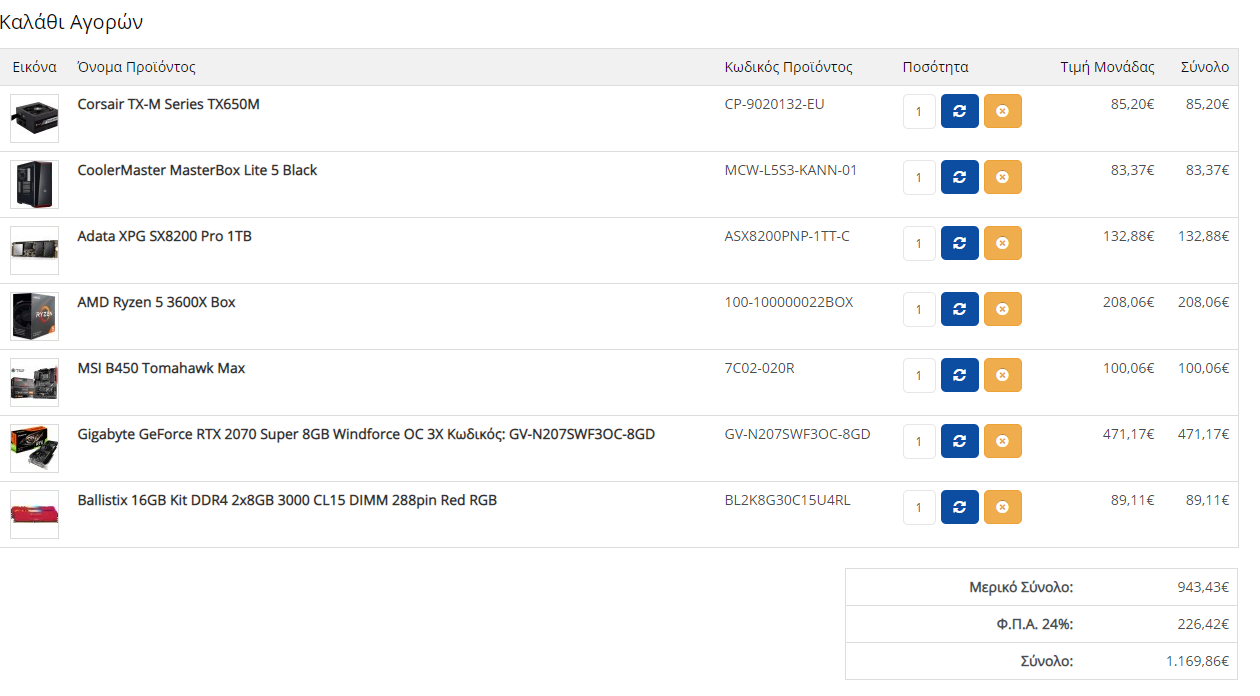Viewport: 1260px width, 696px height.
Task: Select the Φ.Π.Α. 24% value 226,42€
Action: pos(1204,624)
